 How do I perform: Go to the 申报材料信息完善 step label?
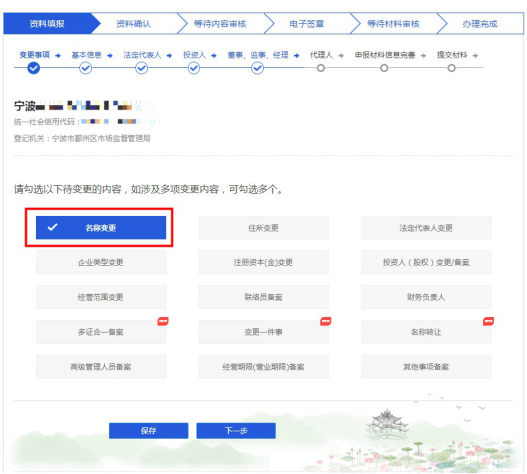[385, 55]
